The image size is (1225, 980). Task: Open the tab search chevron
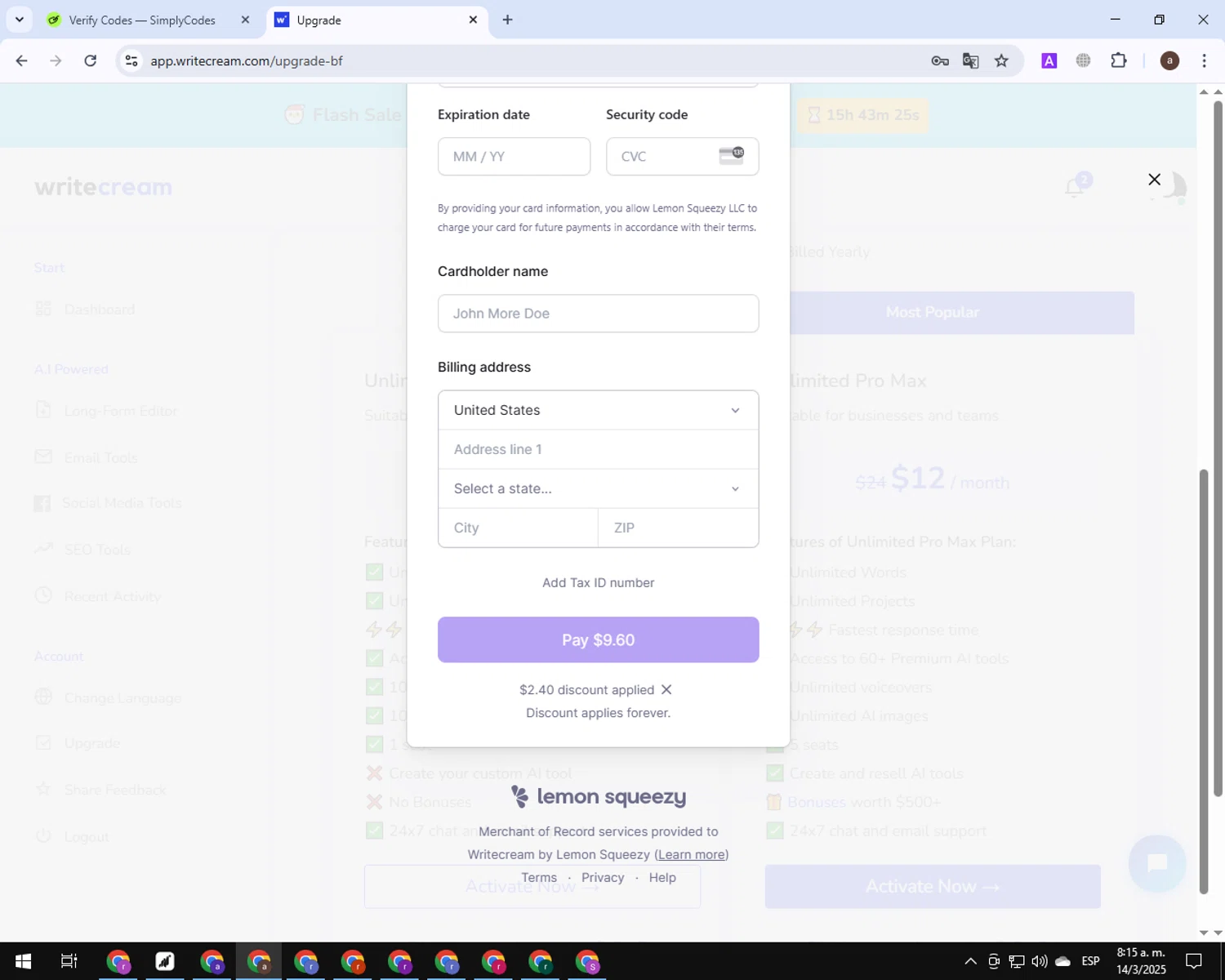(20, 20)
